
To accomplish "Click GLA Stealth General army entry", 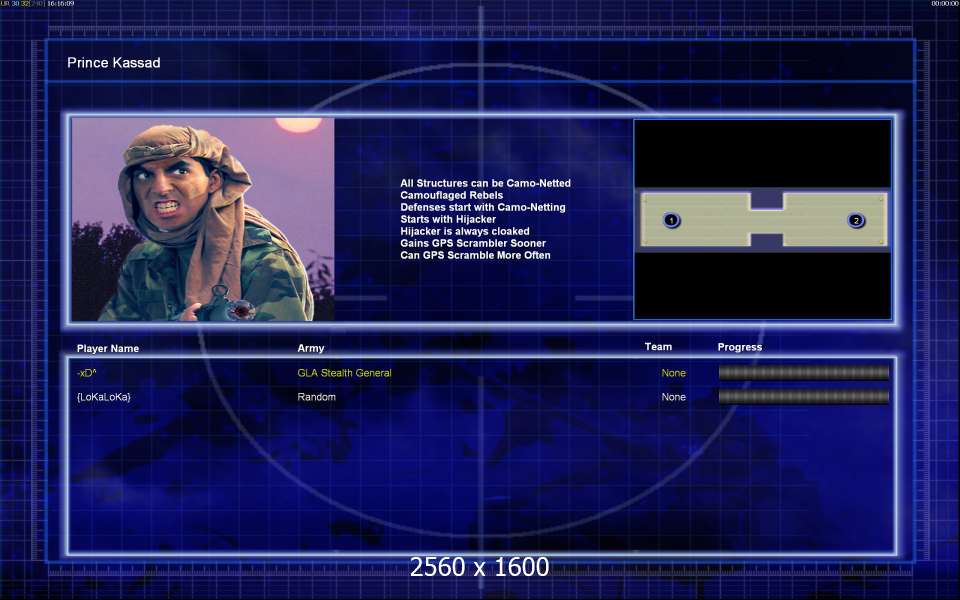I will click(x=344, y=373).
